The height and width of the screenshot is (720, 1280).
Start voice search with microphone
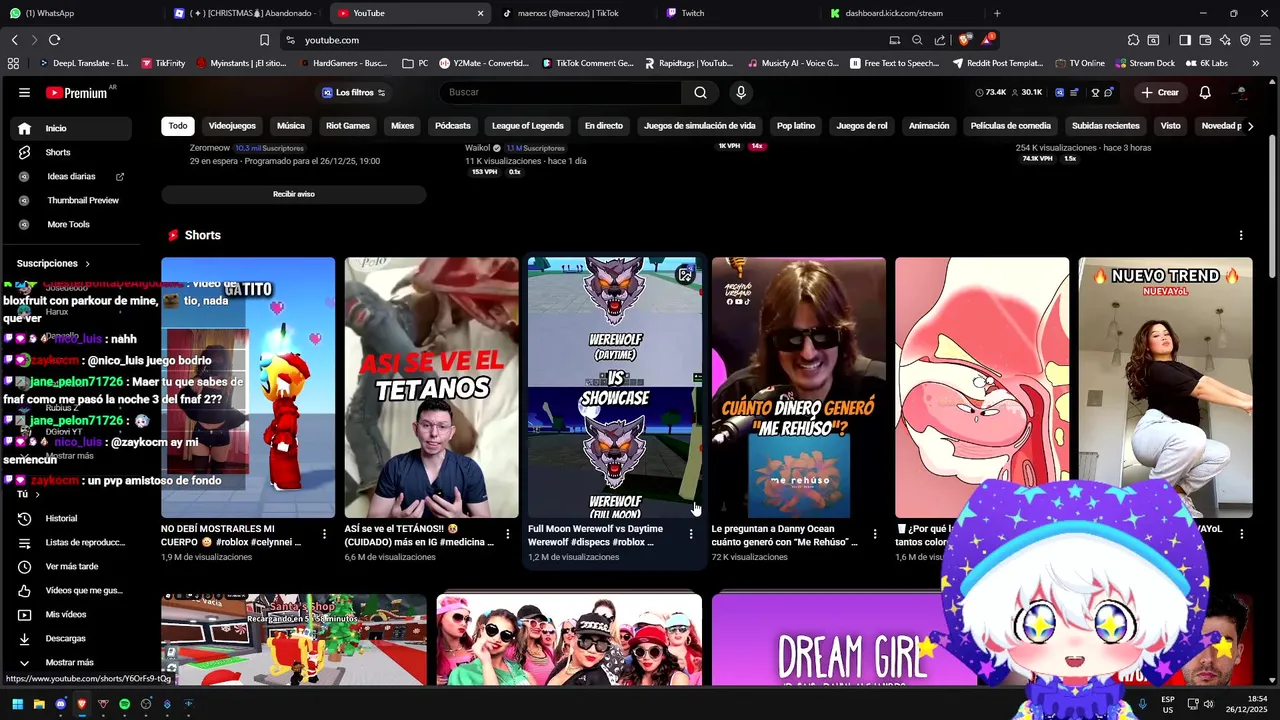(741, 92)
